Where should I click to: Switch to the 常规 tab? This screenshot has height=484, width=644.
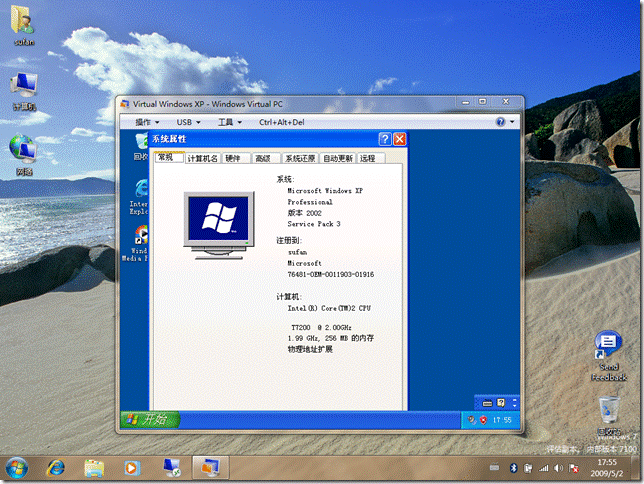pos(169,157)
